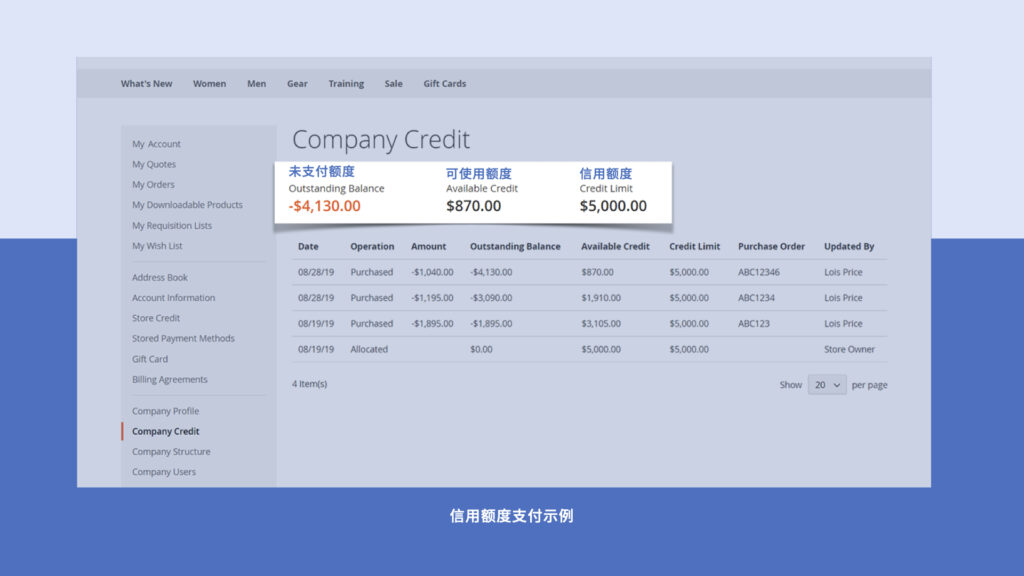Open My Account in sidebar
Screen dimensions: 1024x576
pyautogui.click(x=156, y=144)
